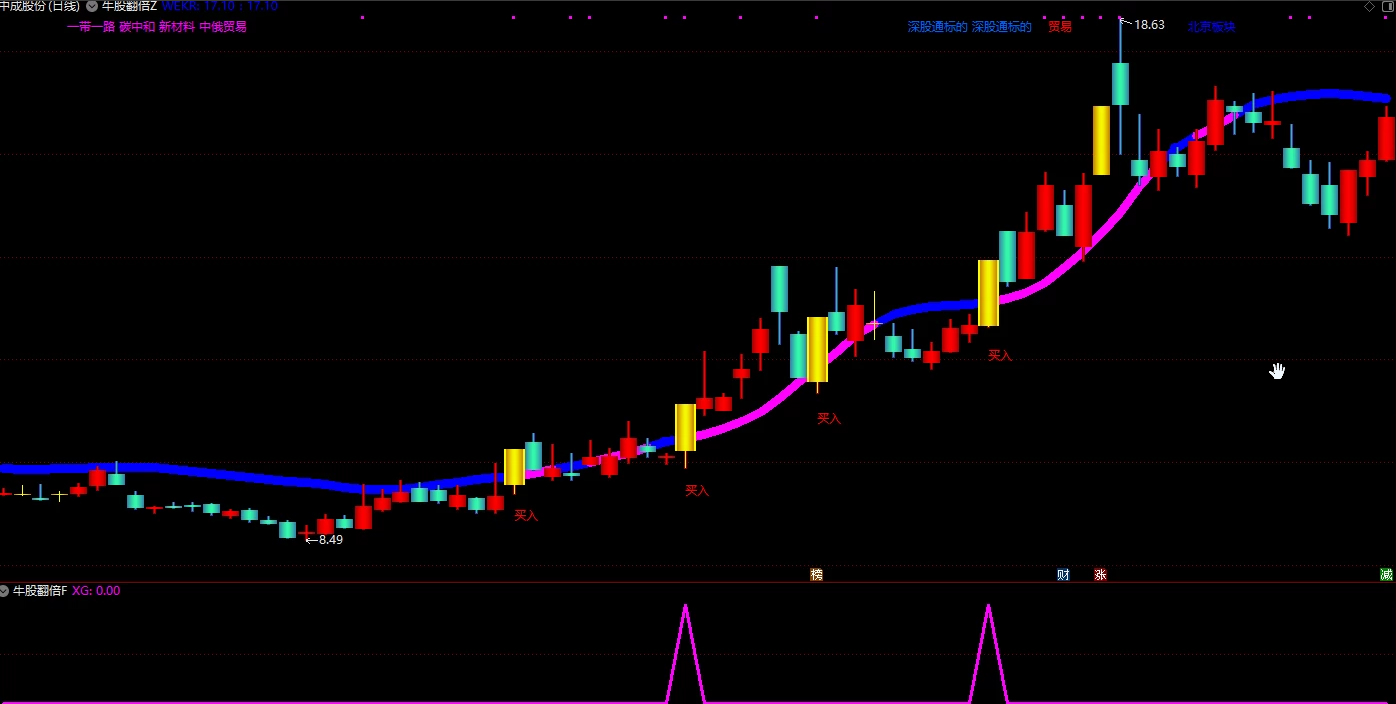1396x704 pixels.
Task: Click the 减 marker icon at right edge
Action: point(1386,575)
